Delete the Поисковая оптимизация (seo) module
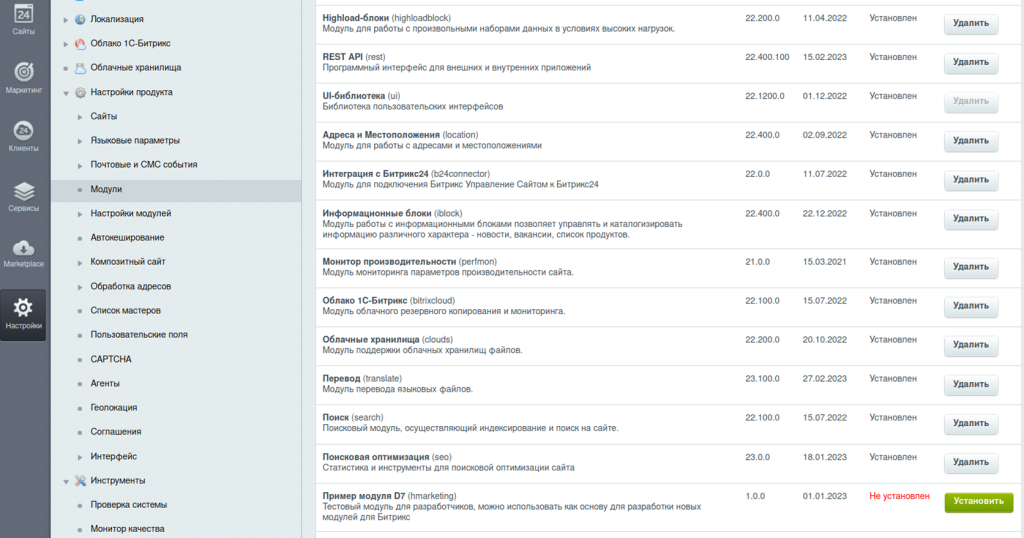1024x538 pixels. point(970,462)
